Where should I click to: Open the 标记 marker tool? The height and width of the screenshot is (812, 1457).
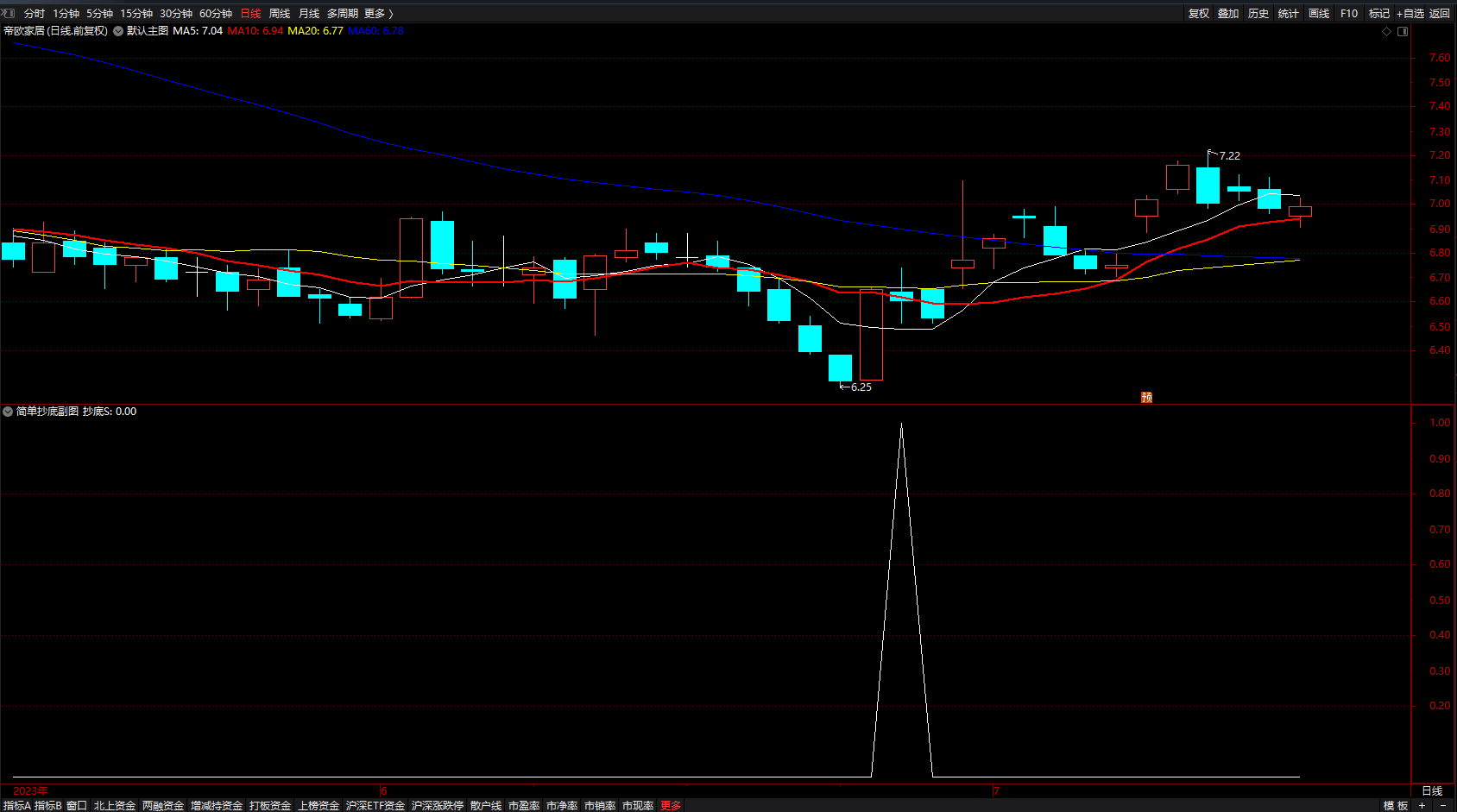(1378, 13)
